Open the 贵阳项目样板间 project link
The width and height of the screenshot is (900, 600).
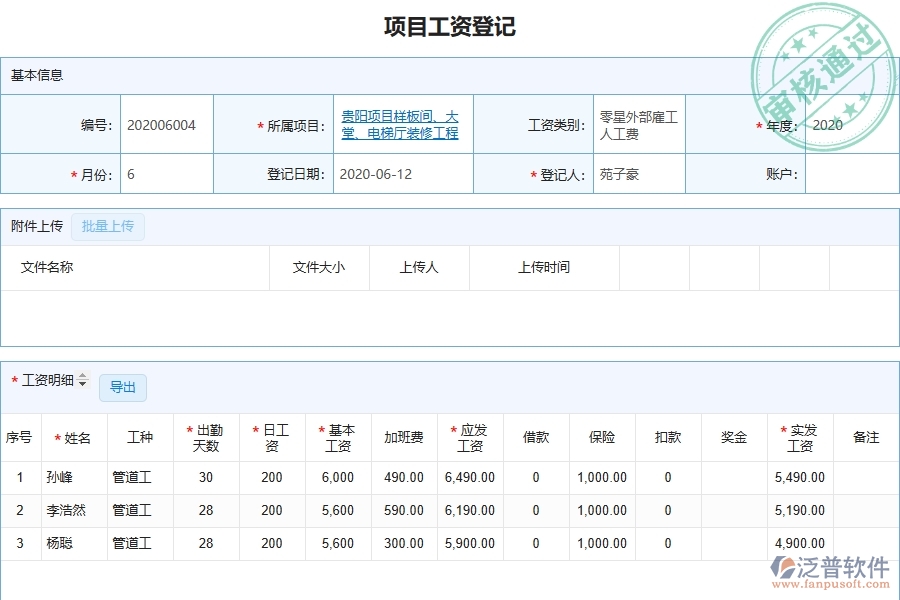(x=400, y=124)
